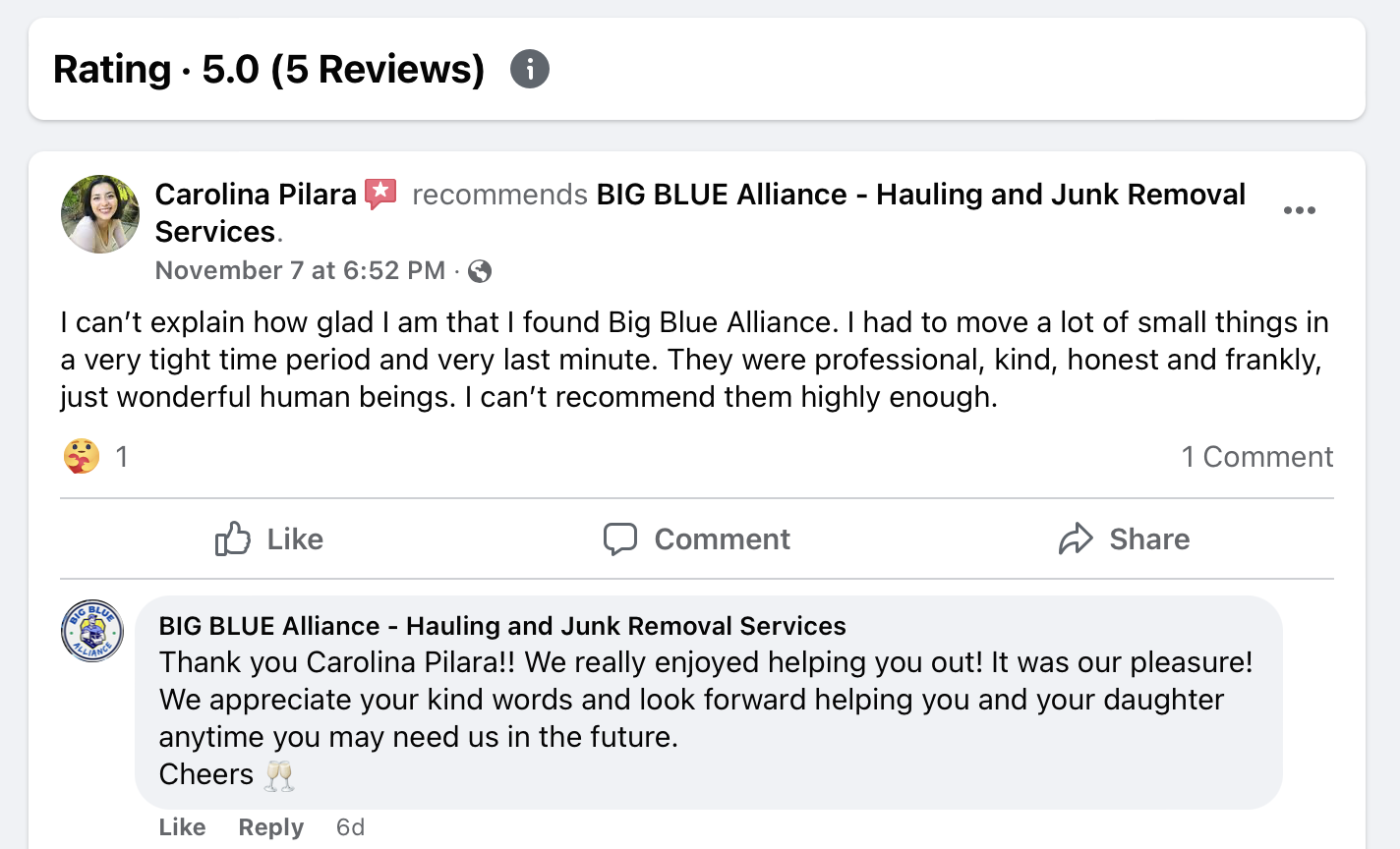Click the Carolina Pilara name link

coord(256,195)
